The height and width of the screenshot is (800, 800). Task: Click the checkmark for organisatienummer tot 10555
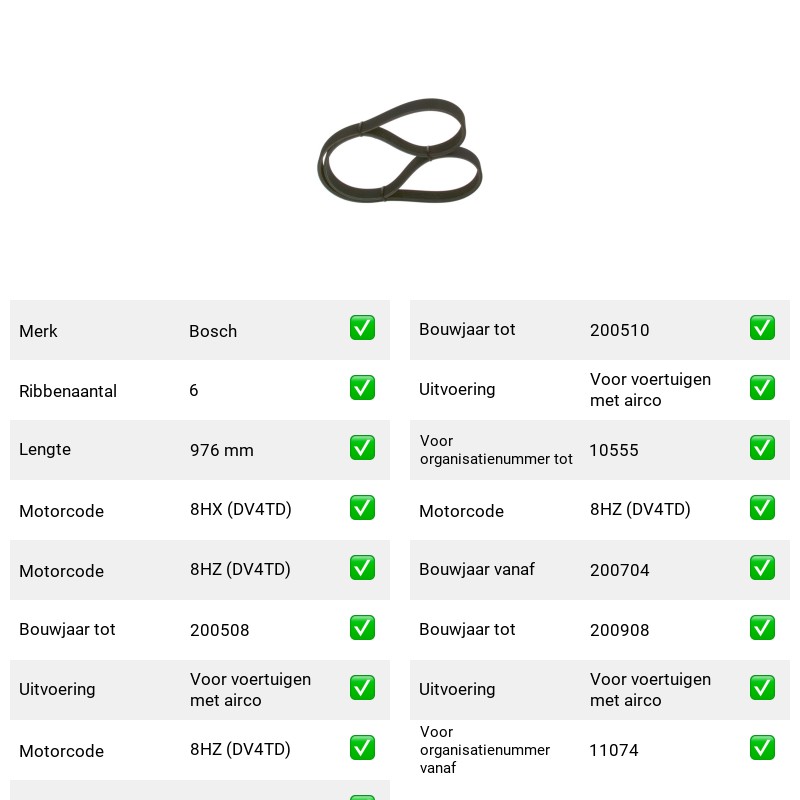pos(762,447)
